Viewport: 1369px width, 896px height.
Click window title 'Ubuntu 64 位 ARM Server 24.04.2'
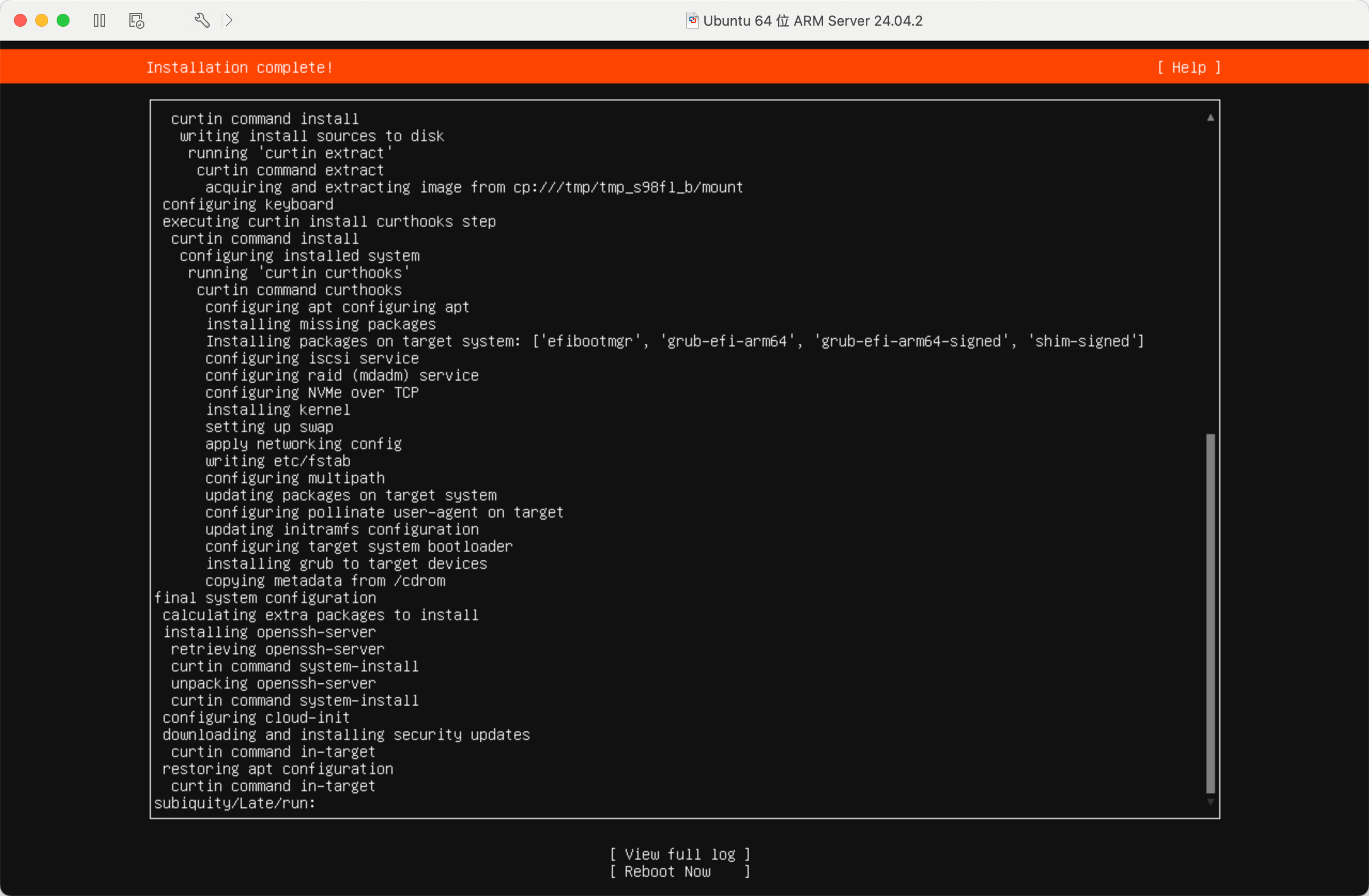(x=813, y=21)
